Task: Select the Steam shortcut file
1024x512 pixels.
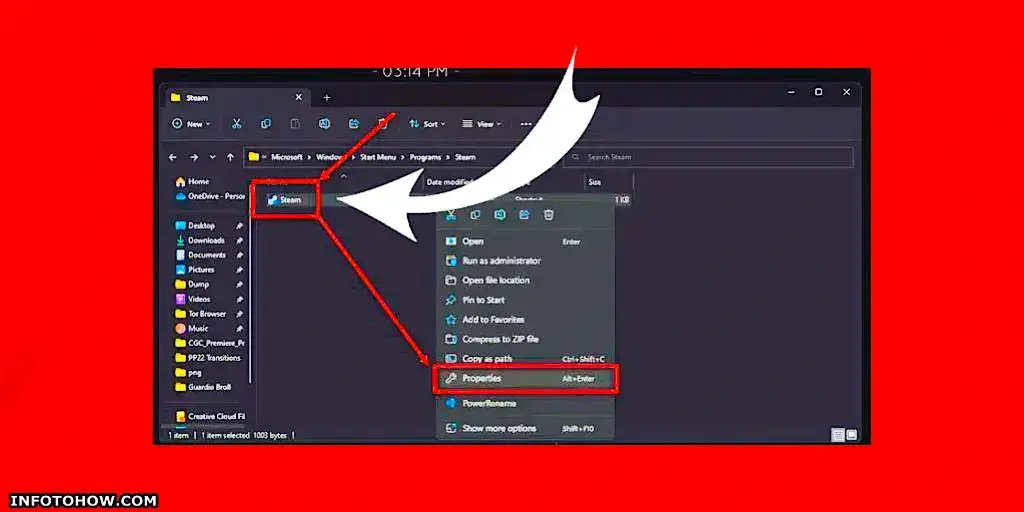Action: tap(285, 200)
